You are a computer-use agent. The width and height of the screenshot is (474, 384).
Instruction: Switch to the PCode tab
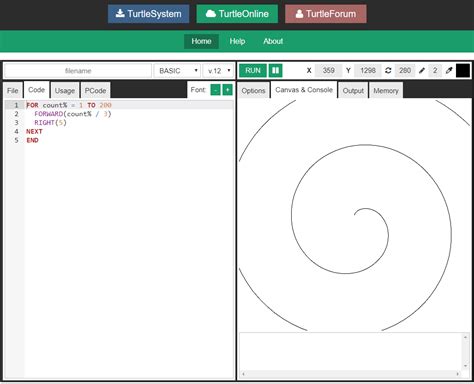tap(95, 91)
